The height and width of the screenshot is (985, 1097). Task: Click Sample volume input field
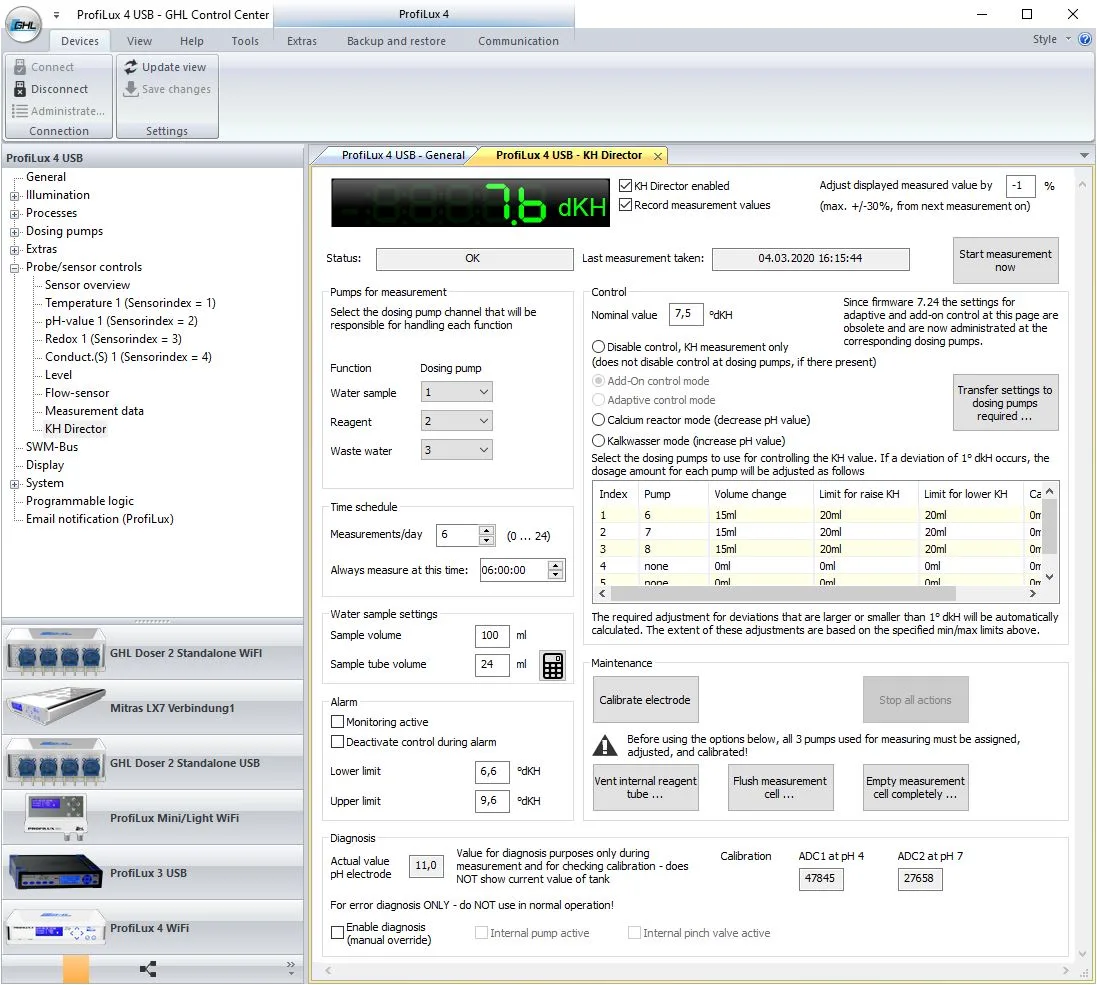click(x=491, y=635)
